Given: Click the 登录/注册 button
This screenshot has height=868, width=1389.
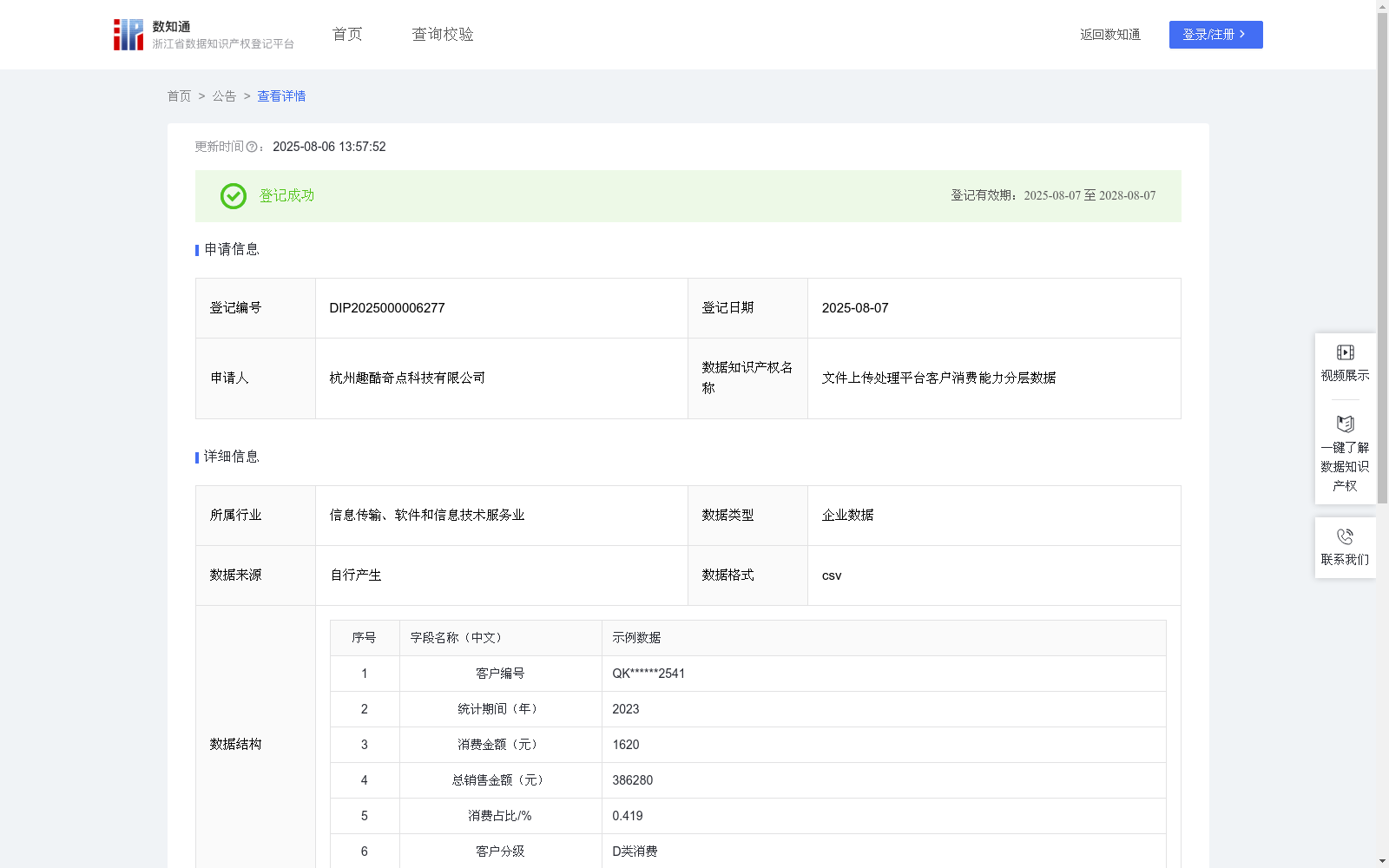Looking at the screenshot, I should [x=1216, y=35].
